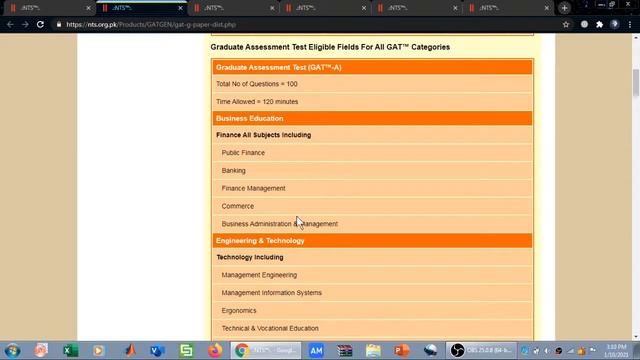640x360 pixels.
Task: Open the Extensions puzzle icon
Action: [599, 24]
